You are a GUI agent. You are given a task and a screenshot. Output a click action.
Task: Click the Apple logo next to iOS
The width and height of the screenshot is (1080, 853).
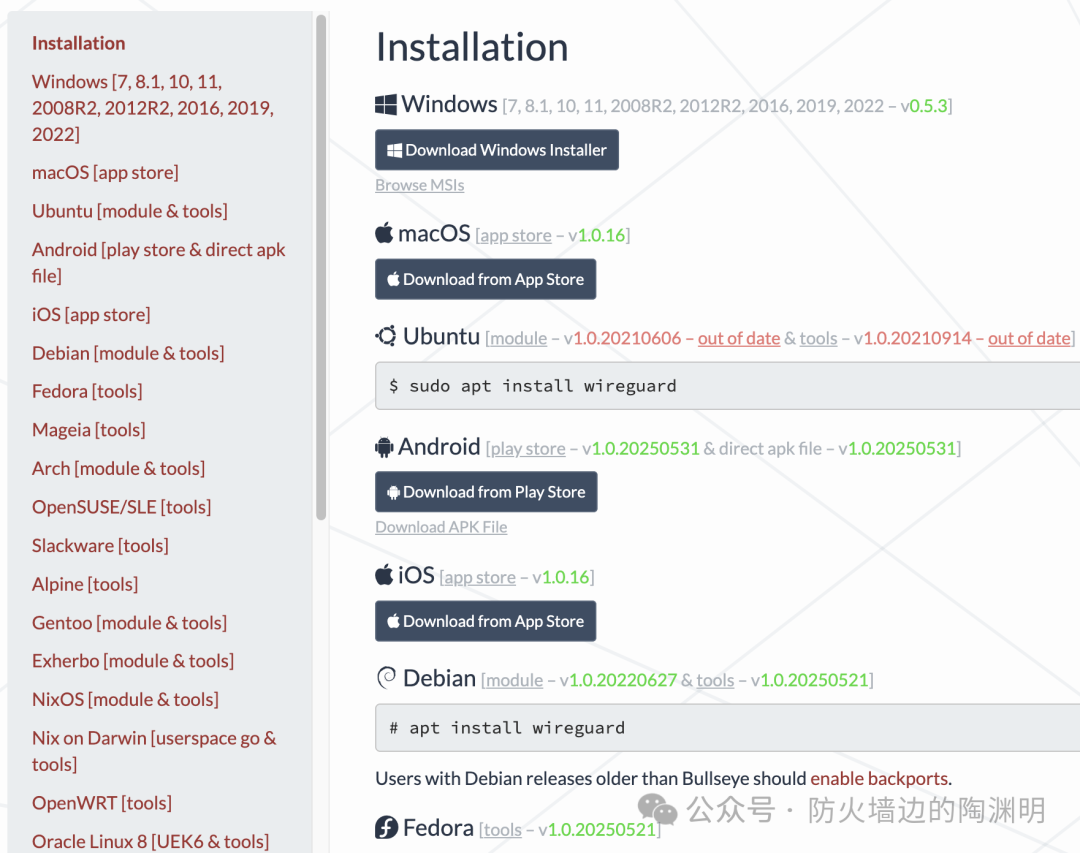[x=384, y=575]
